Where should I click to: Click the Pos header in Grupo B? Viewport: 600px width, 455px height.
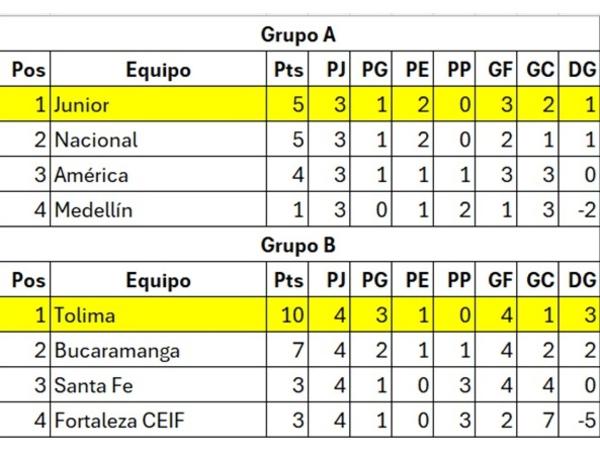pyautogui.click(x=26, y=281)
